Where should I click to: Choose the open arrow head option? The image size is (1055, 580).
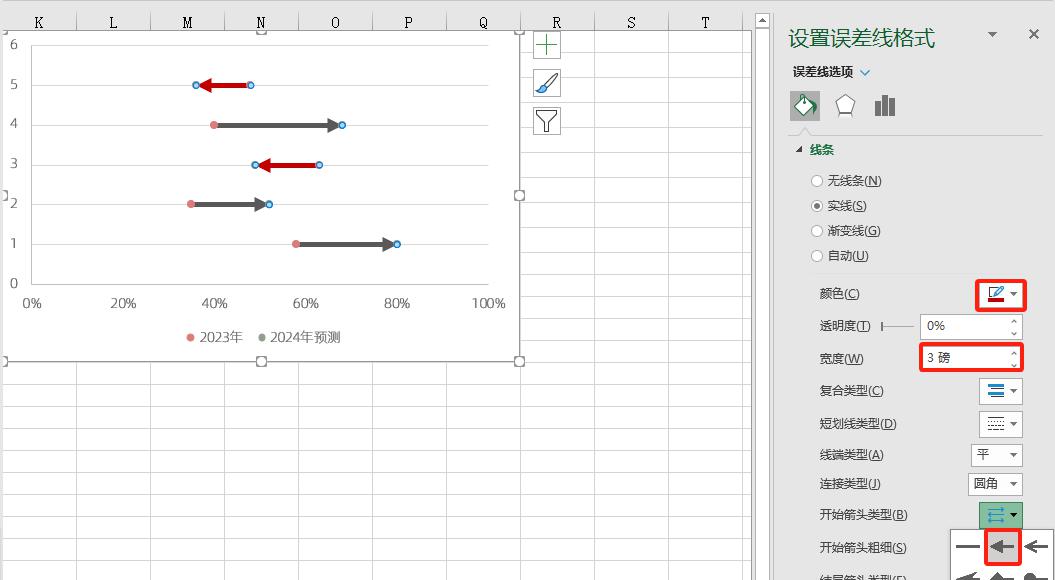(x=1036, y=547)
